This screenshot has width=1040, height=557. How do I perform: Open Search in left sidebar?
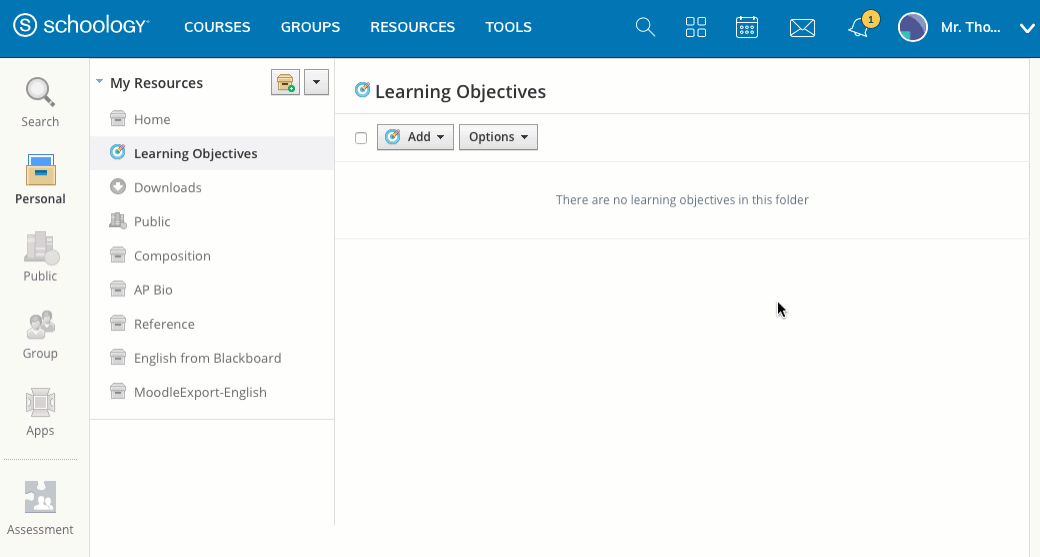pos(40,103)
